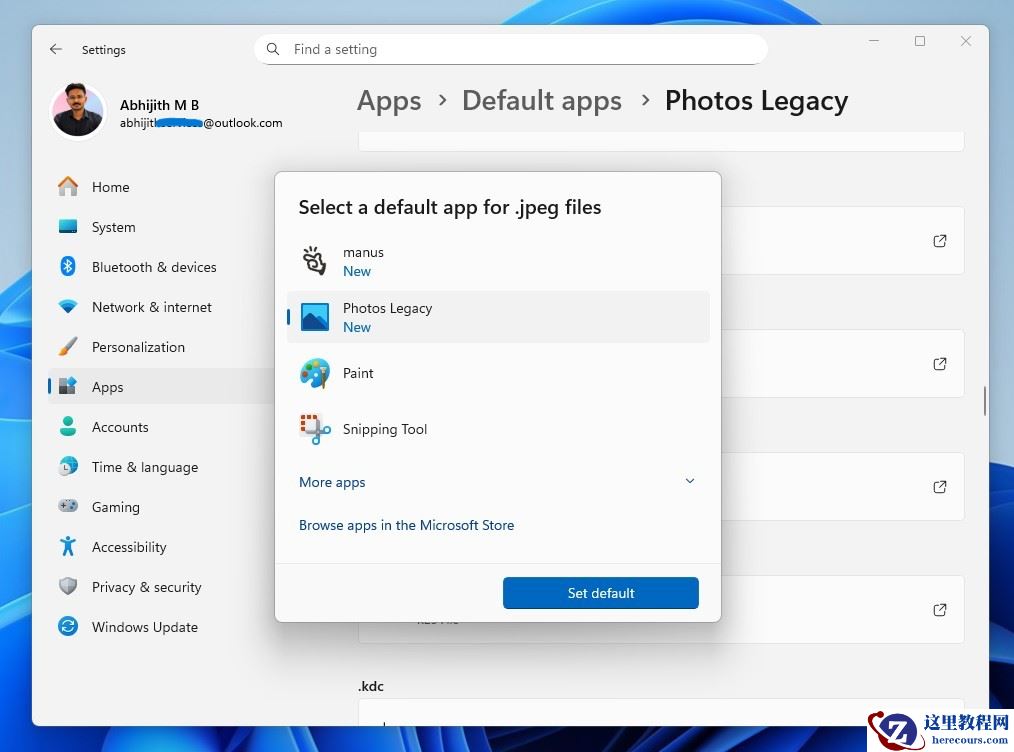Go to Personalization settings

pyautogui.click(x=138, y=347)
